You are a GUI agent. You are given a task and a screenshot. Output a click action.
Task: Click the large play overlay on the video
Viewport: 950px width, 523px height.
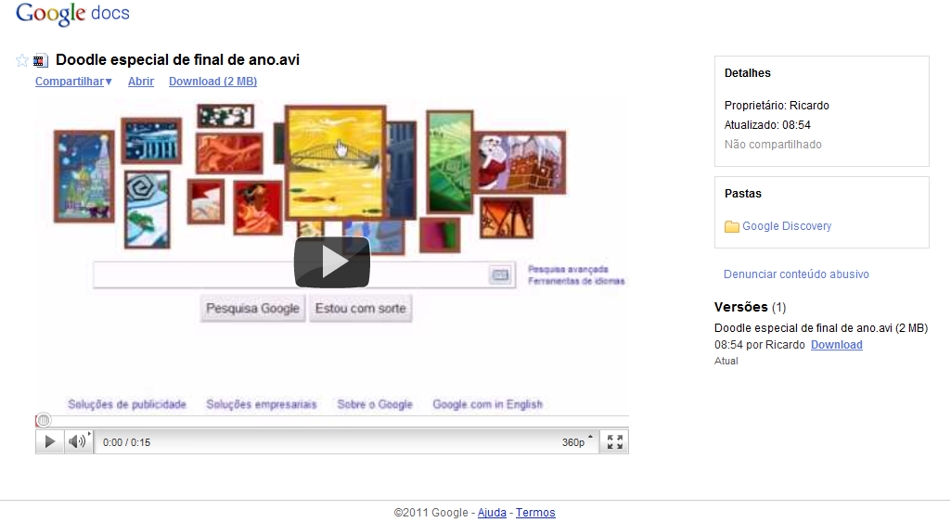pyautogui.click(x=332, y=262)
